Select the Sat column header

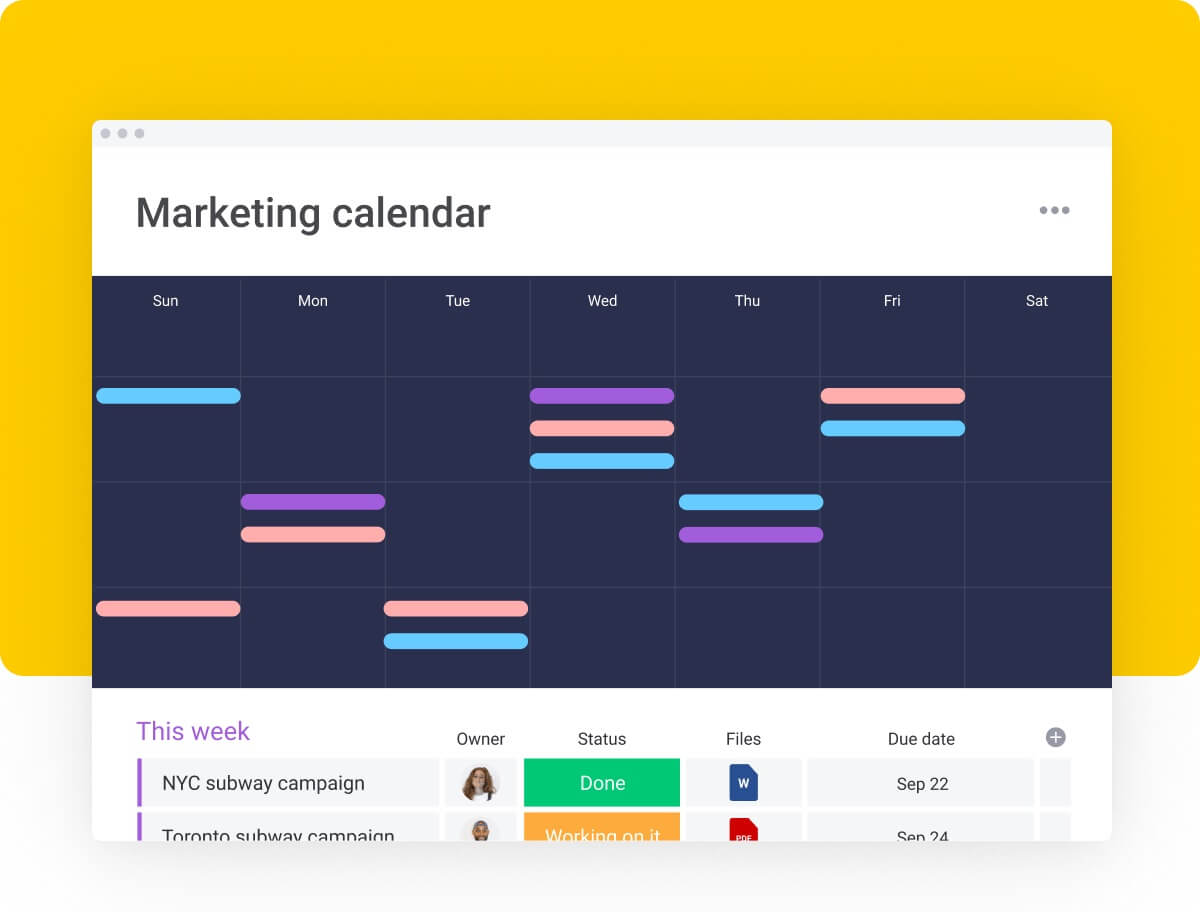(x=1036, y=300)
